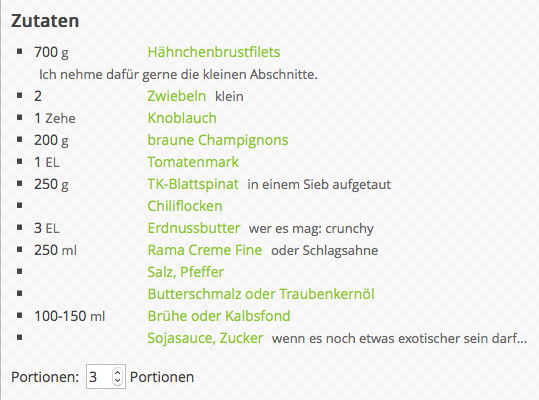
Task: Open the Rama Creme Fine link
Action: 205,250
